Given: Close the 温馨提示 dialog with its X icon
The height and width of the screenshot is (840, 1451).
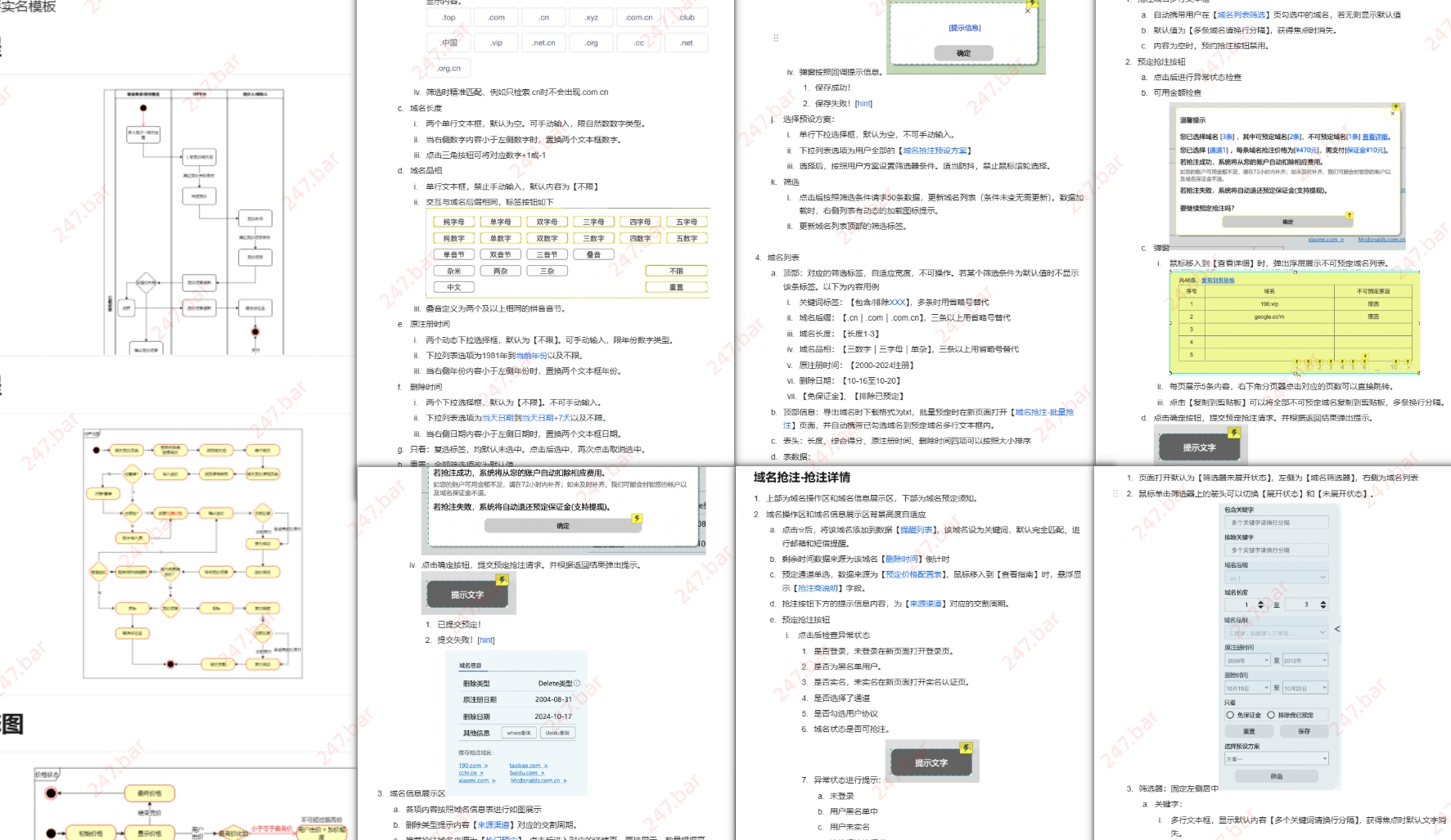Looking at the screenshot, I should coord(1393,113).
